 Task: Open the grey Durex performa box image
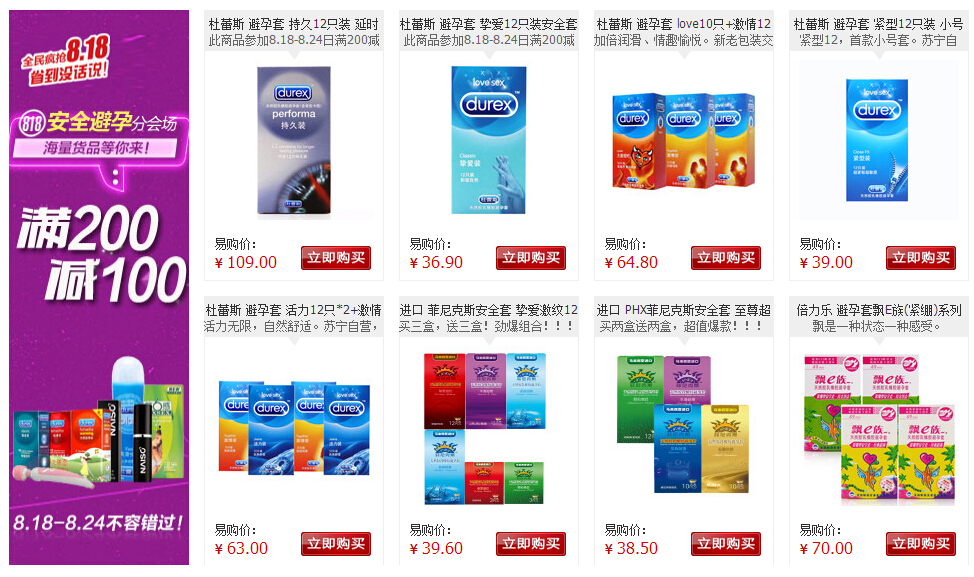[x=294, y=140]
